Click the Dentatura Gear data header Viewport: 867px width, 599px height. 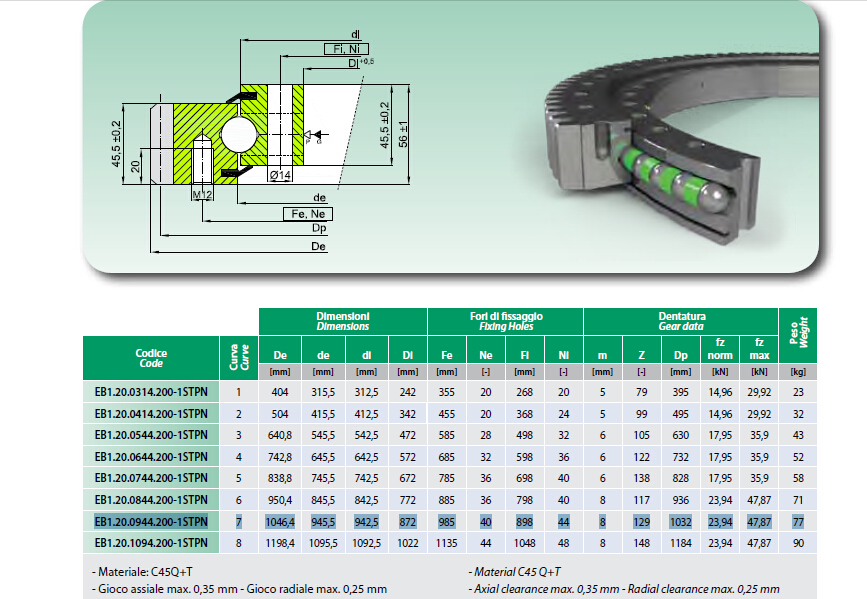681,321
